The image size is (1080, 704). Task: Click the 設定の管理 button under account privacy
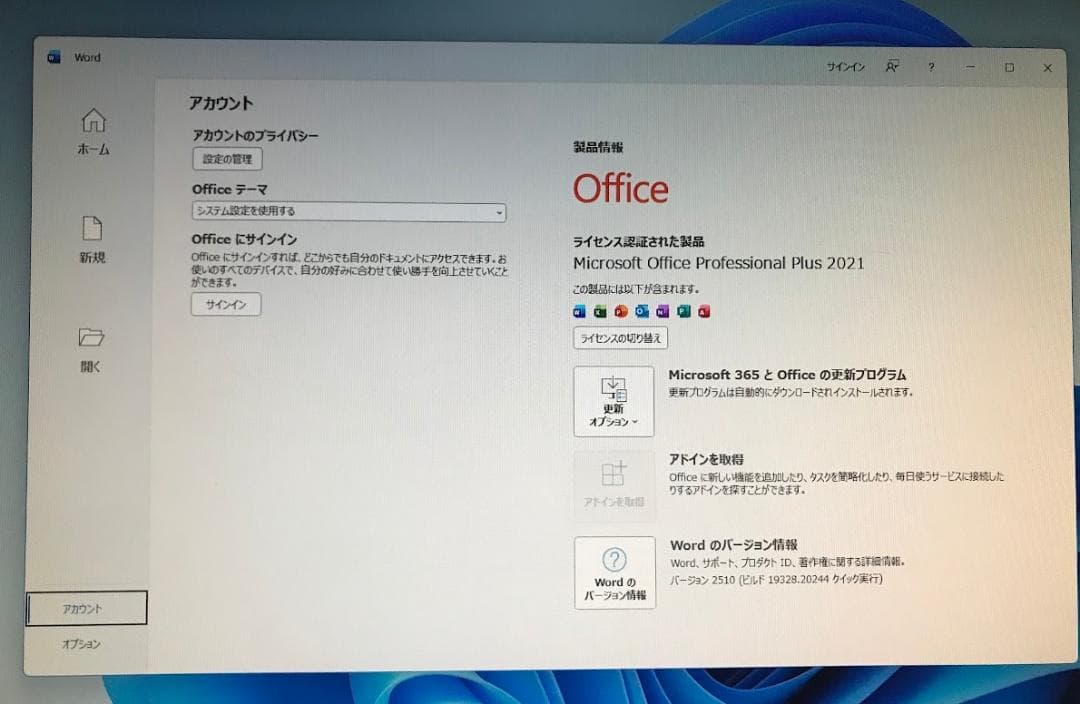pyautogui.click(x=226, y=159)
